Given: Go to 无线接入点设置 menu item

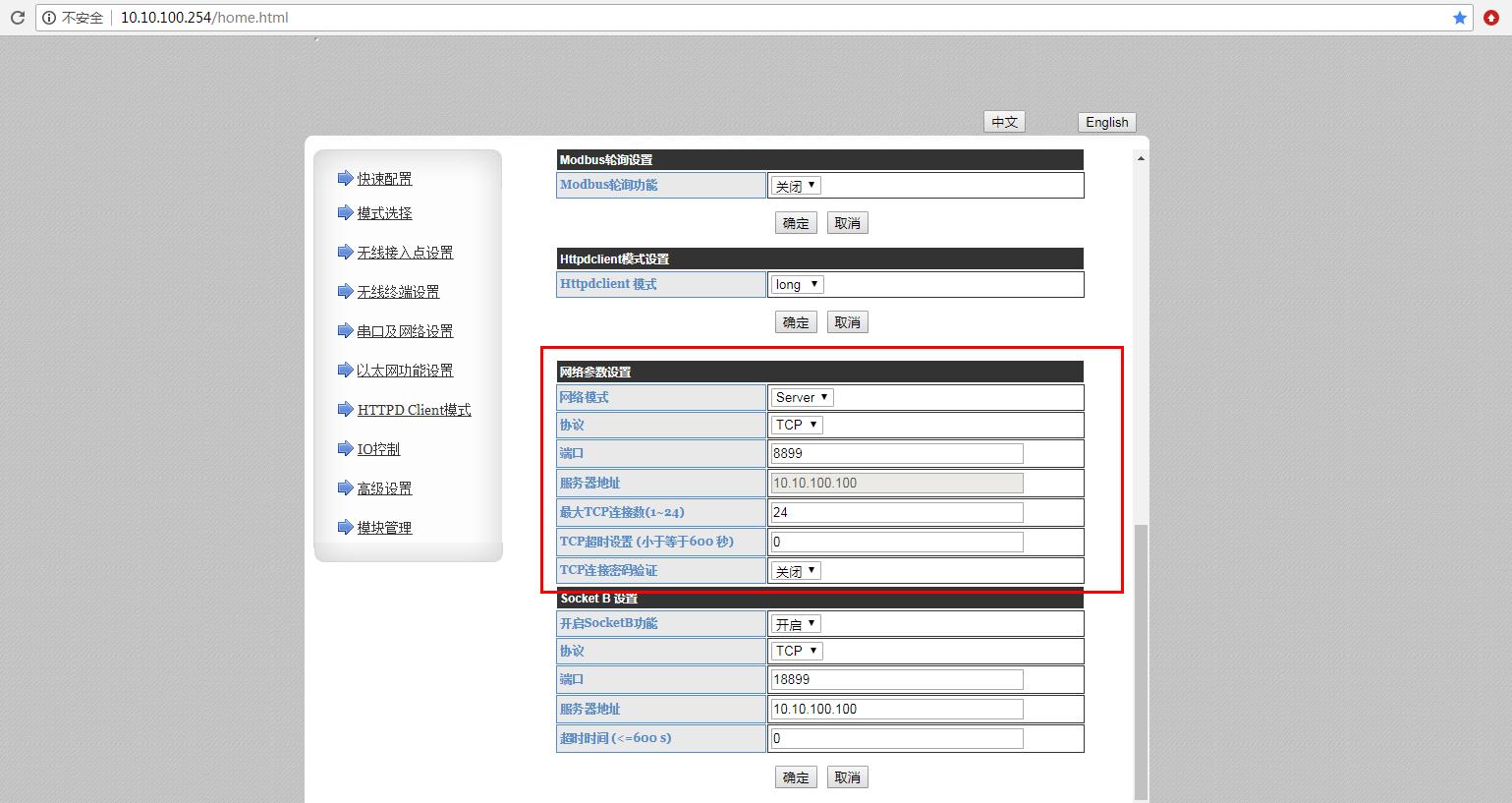Looking at the screenshot, I should (405, 253).
